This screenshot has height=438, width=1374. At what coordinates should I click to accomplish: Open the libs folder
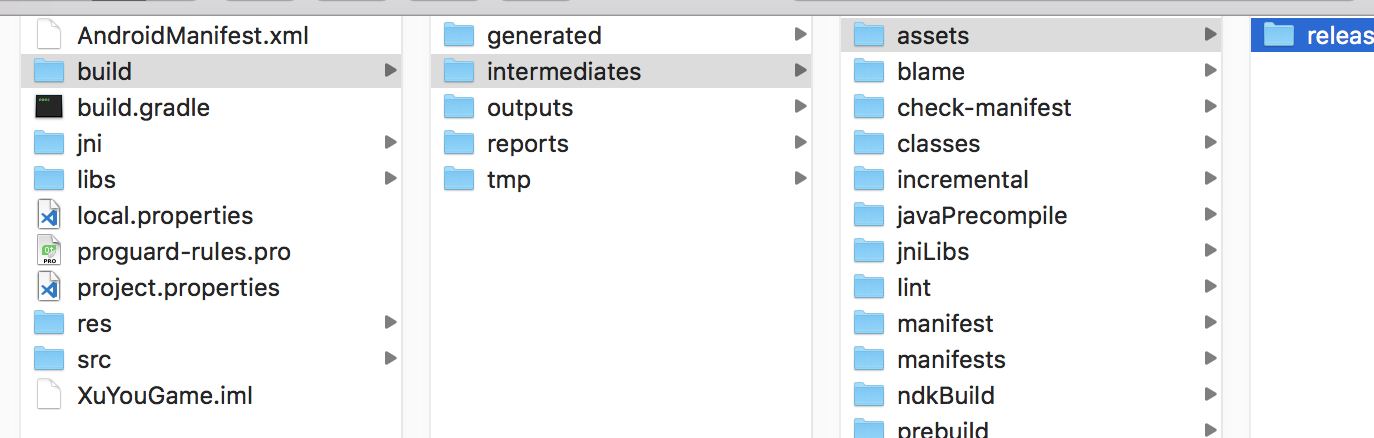tap(96, 179)
